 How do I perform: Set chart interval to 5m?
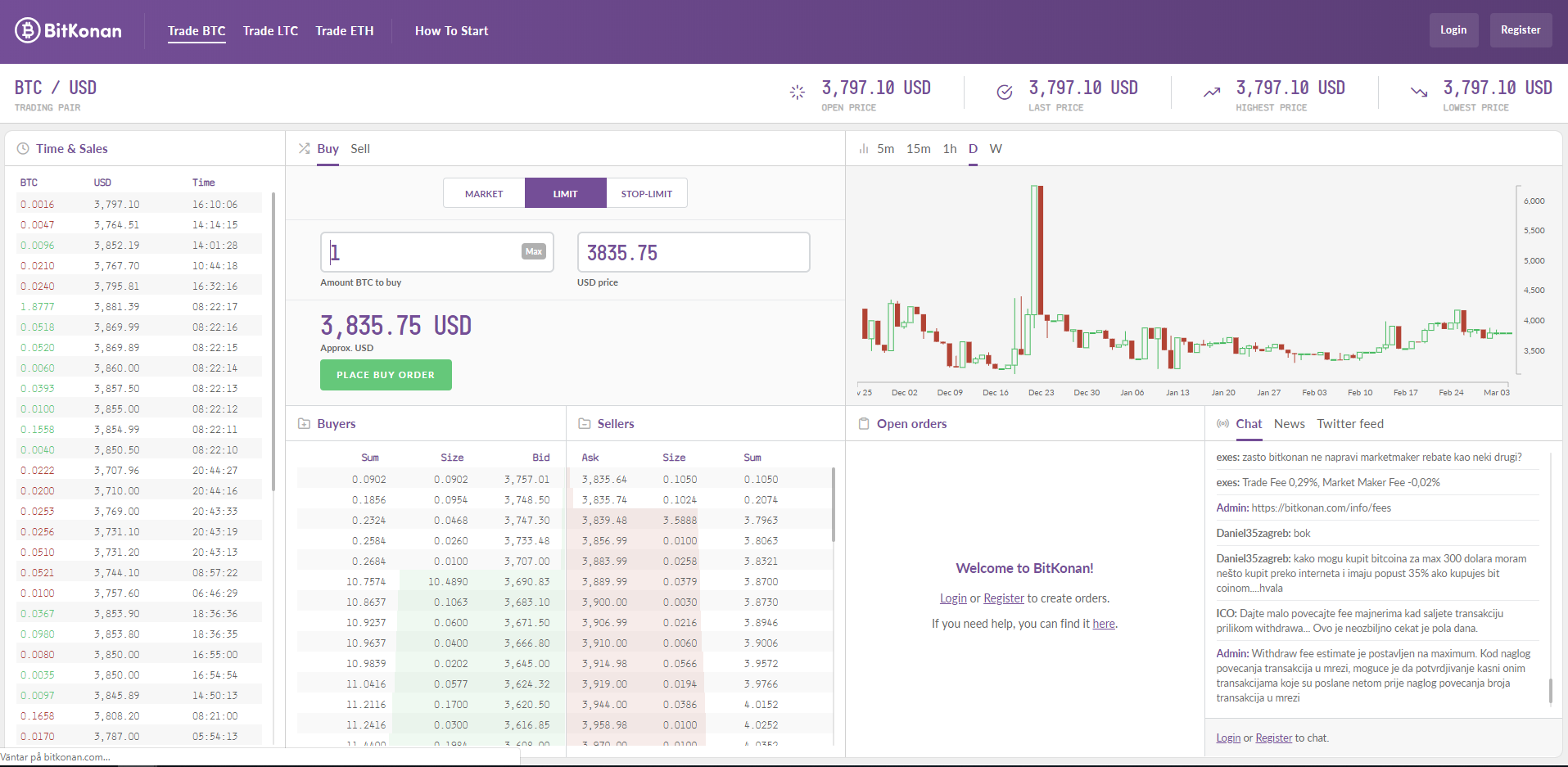[885, 149]
